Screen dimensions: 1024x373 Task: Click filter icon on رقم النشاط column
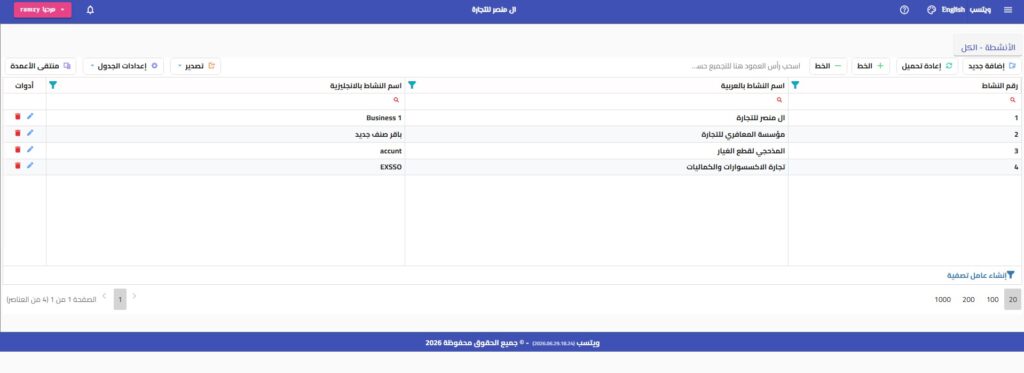pyautogui.click(x=795, y=85)
